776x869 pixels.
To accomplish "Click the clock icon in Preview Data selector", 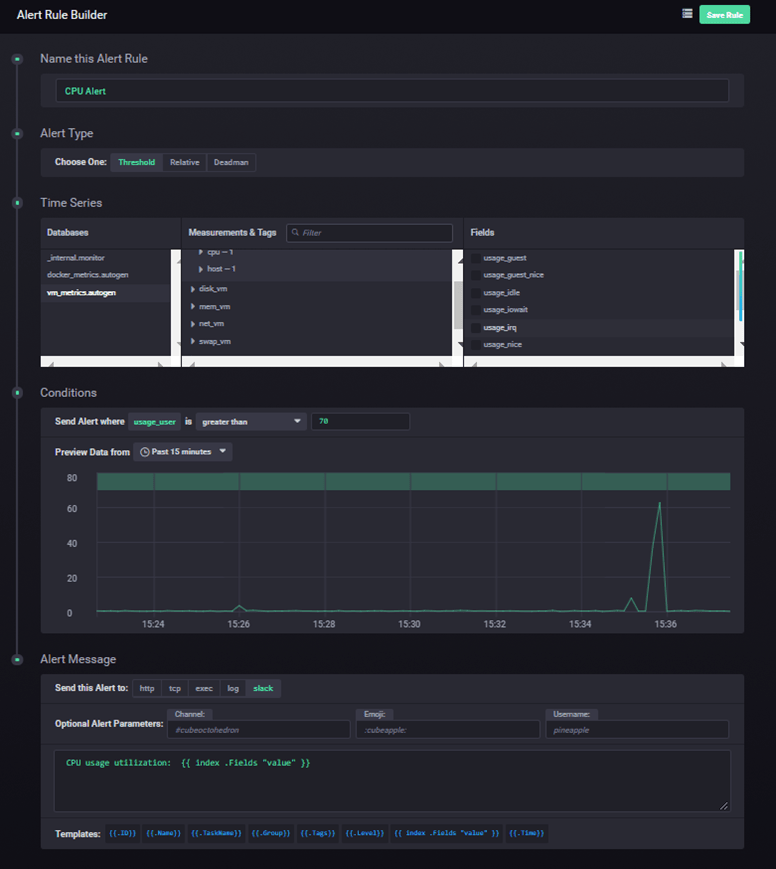I will pos(144,452).
